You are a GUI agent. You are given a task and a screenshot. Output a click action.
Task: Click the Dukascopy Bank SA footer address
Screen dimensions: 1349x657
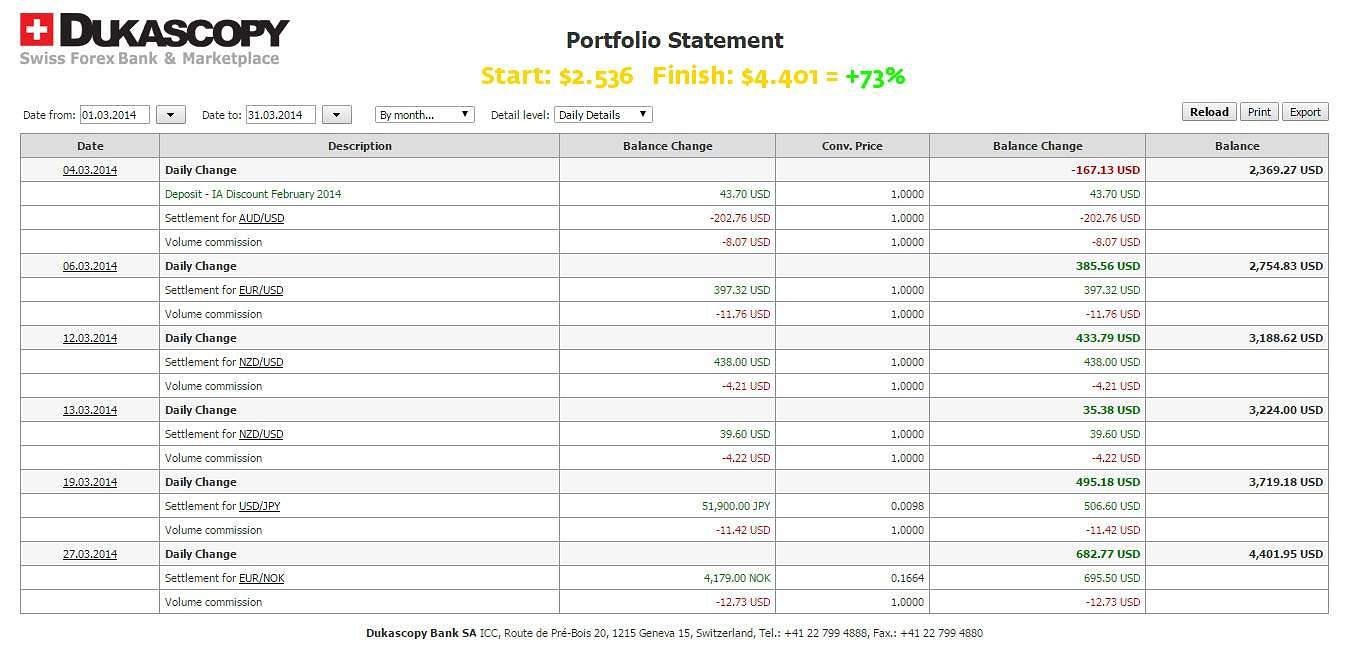pos(674,633)
